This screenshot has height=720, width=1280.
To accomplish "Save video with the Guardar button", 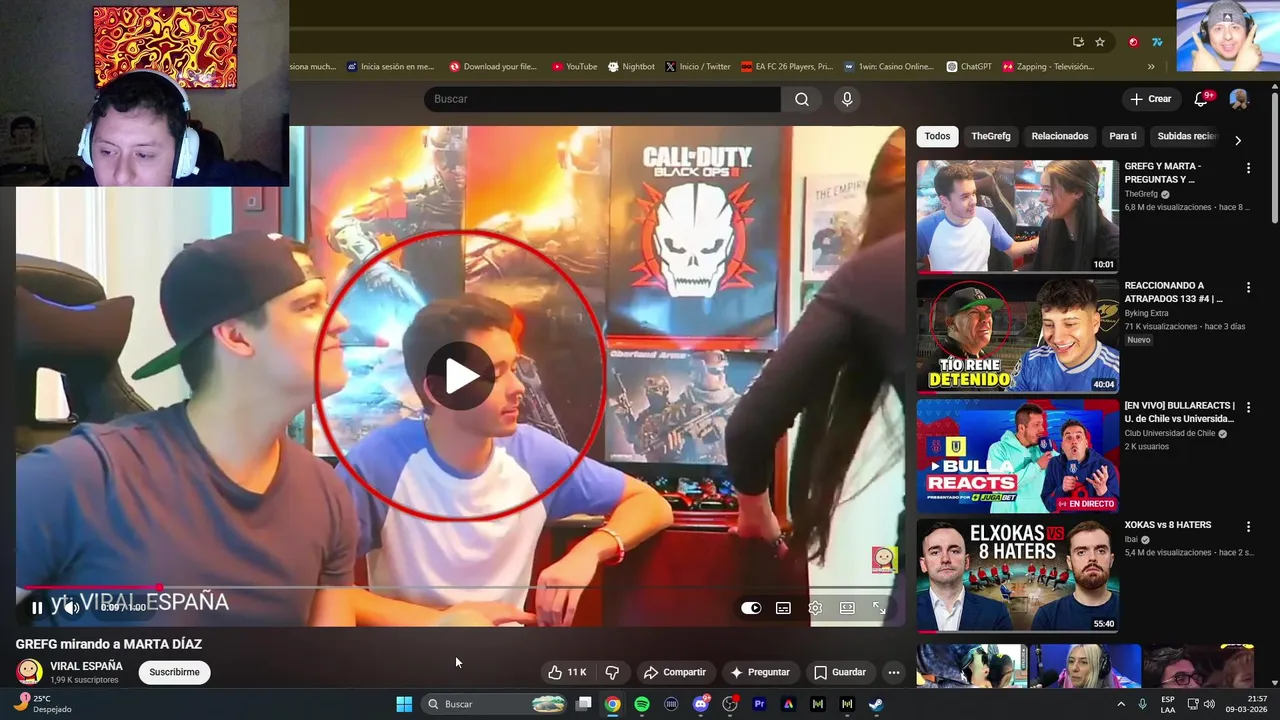I will [840, 672].
